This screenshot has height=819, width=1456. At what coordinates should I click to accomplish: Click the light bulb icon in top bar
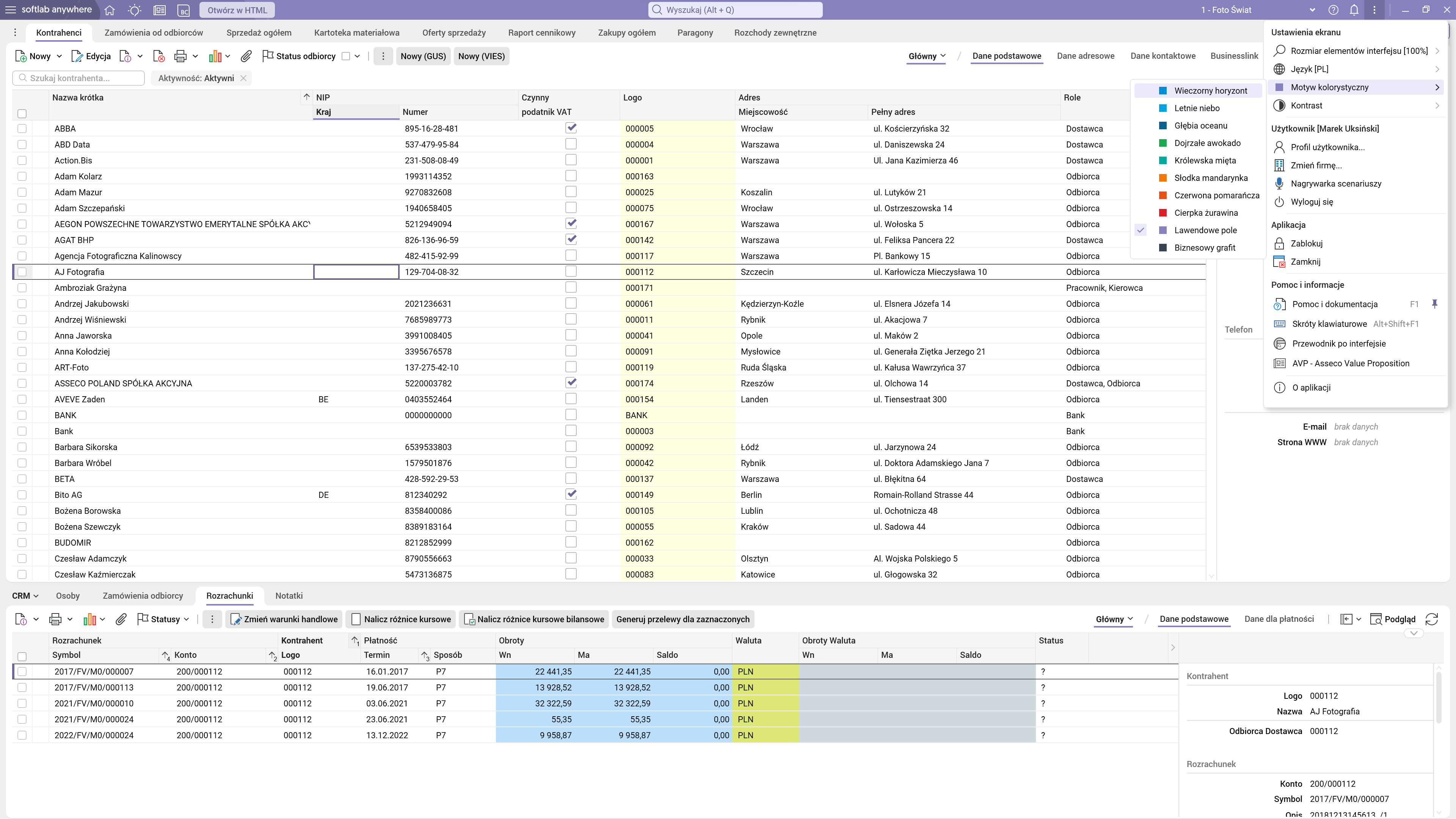135,10
